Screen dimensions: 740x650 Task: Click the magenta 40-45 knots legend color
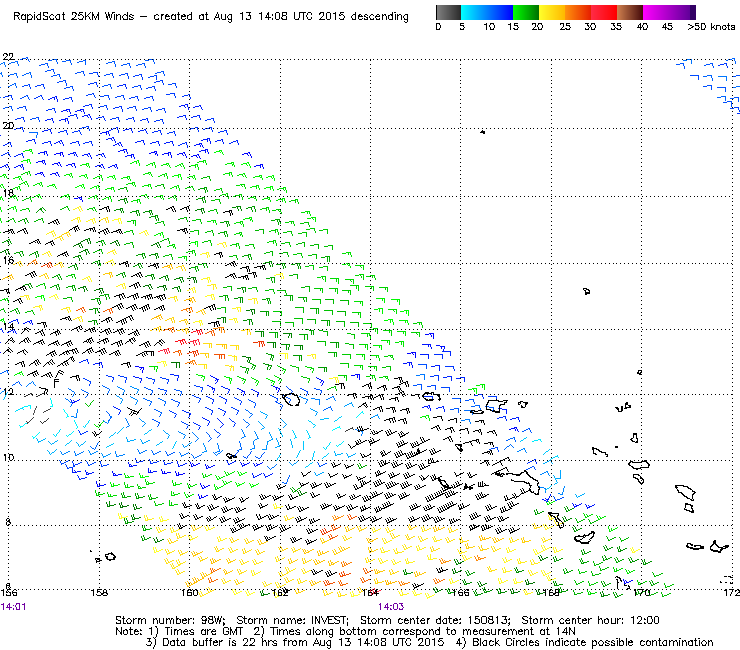point(656,12)
